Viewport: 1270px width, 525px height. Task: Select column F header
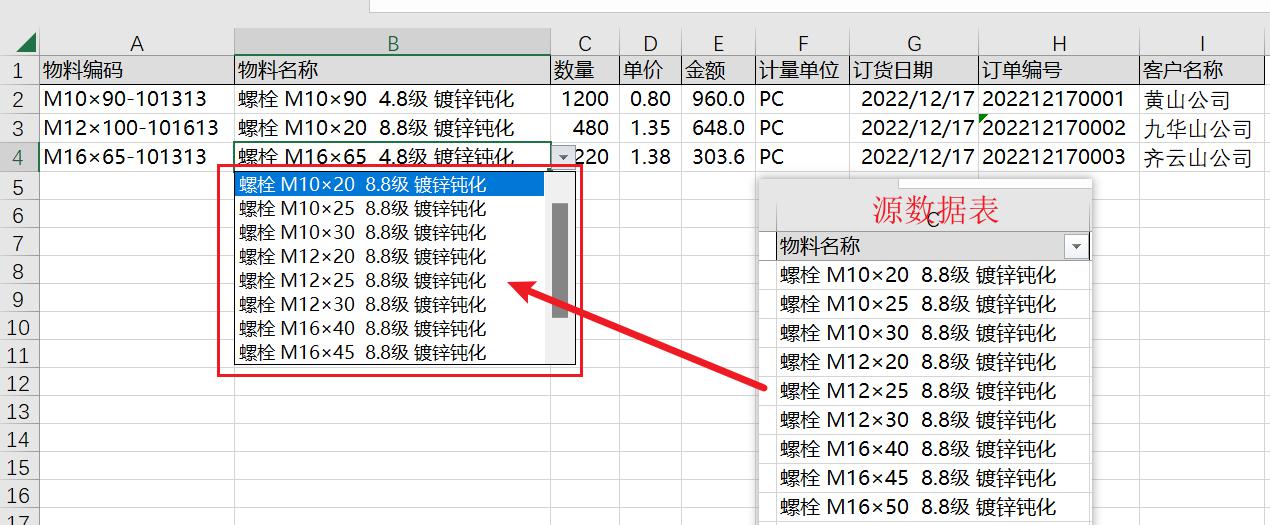[803, 43]
